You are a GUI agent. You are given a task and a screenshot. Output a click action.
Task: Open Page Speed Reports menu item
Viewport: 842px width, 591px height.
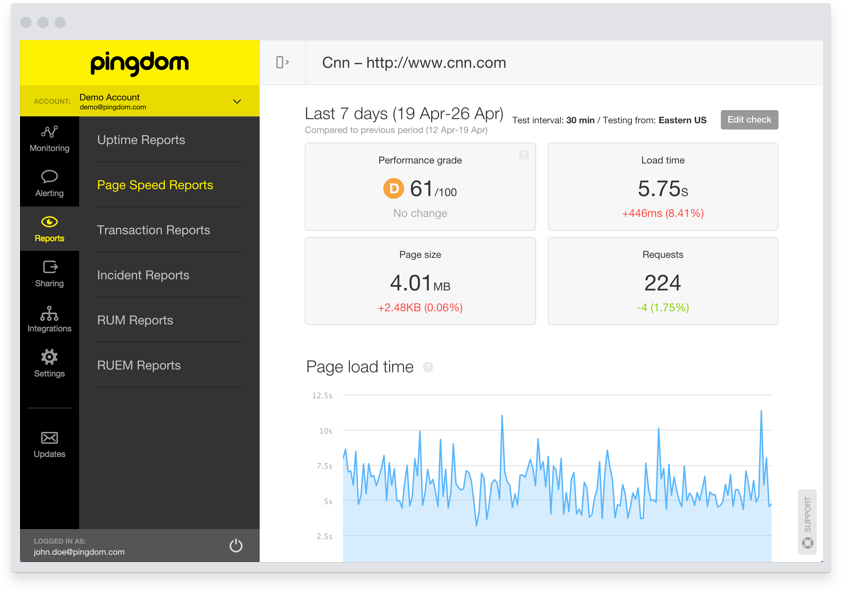(x=155, y=185)
